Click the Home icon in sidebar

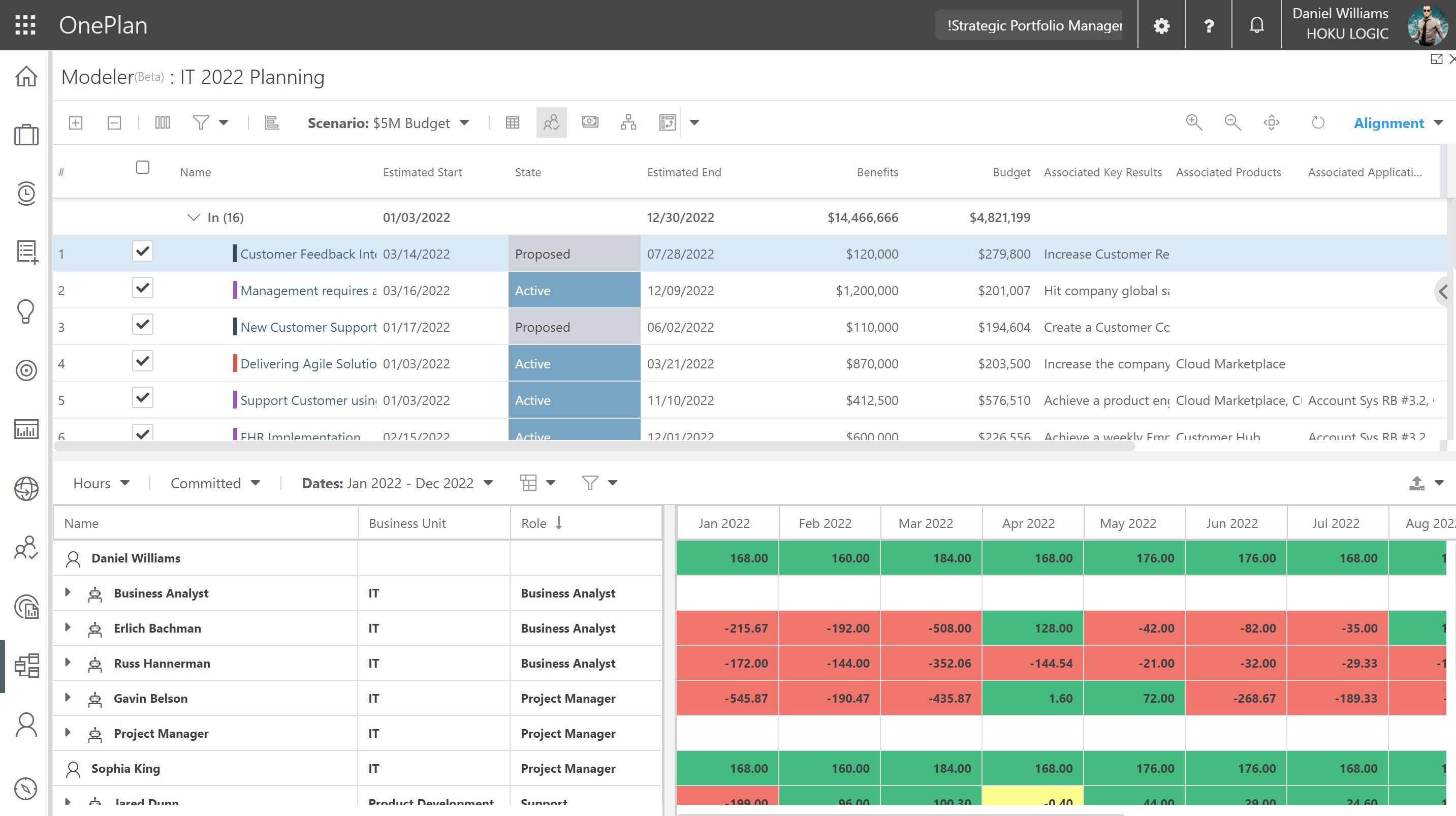point(26,76)
